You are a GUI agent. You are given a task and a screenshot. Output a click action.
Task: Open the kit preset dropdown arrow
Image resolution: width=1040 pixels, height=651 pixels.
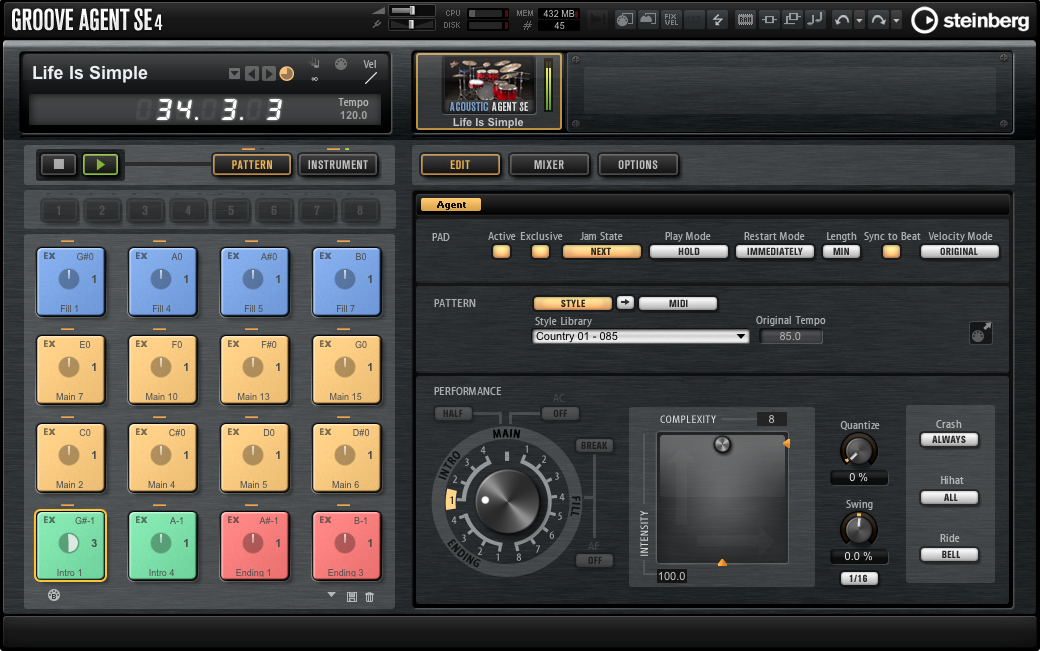[x=234, y=73]
